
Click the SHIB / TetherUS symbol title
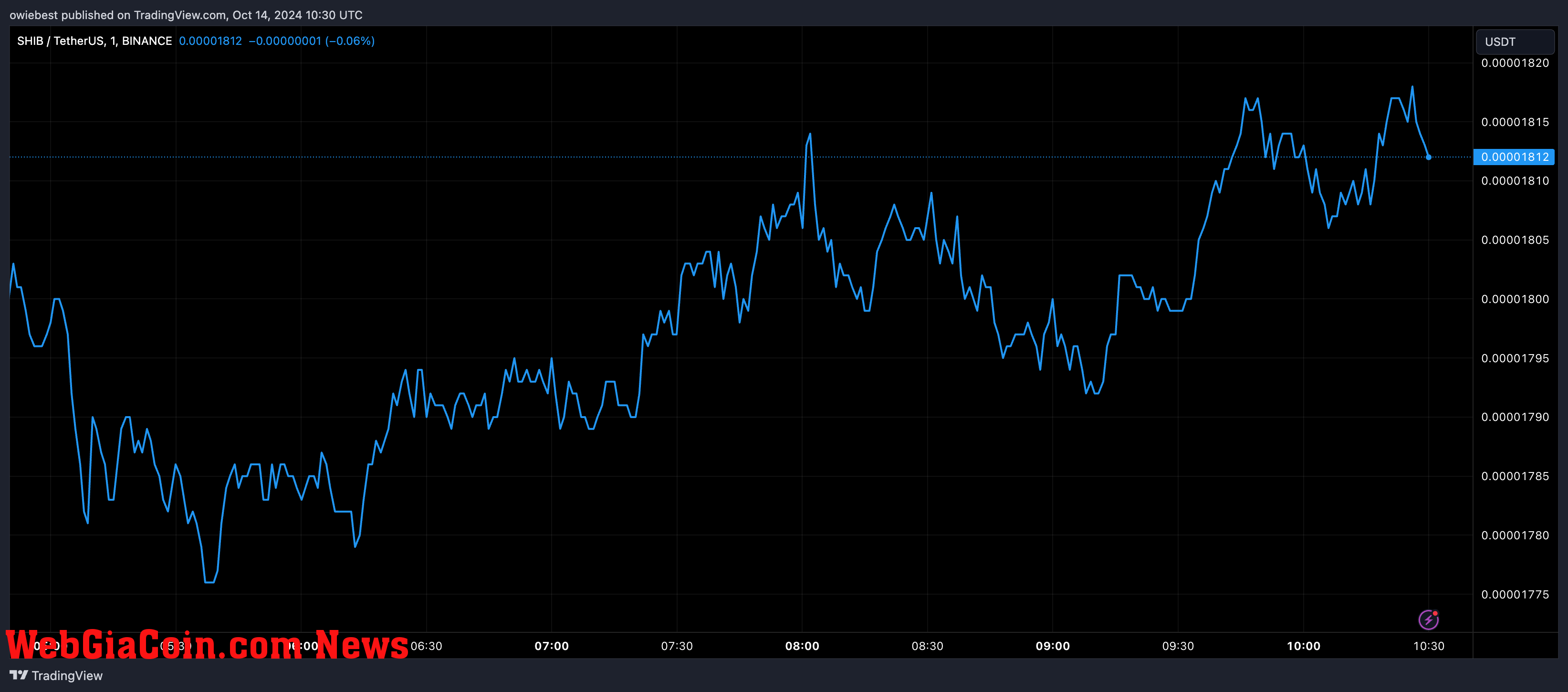click(94, 41)
